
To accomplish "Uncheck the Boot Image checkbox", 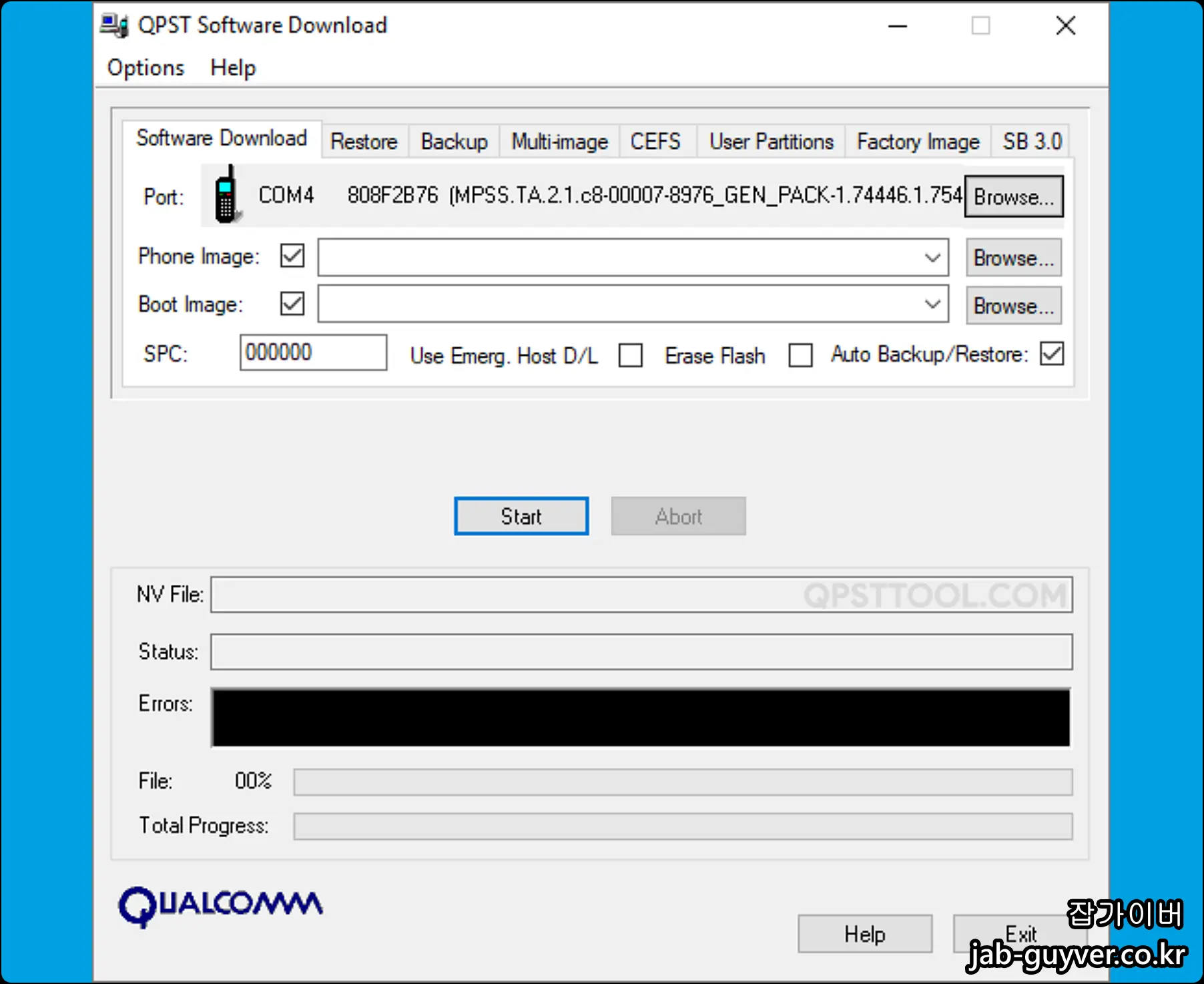I will click(x=291, y=304).
